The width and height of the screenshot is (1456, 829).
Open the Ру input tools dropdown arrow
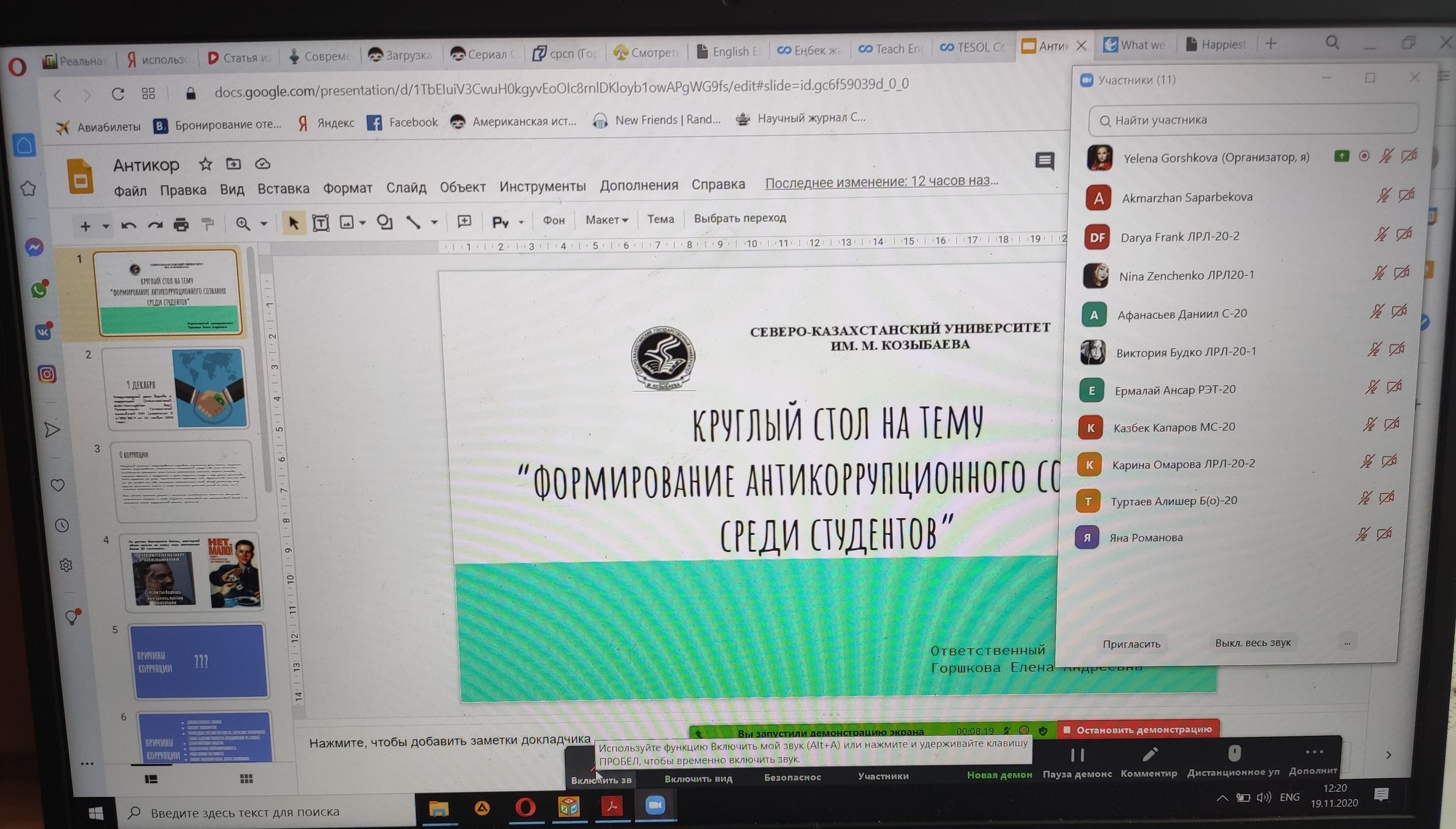point(521,221)
